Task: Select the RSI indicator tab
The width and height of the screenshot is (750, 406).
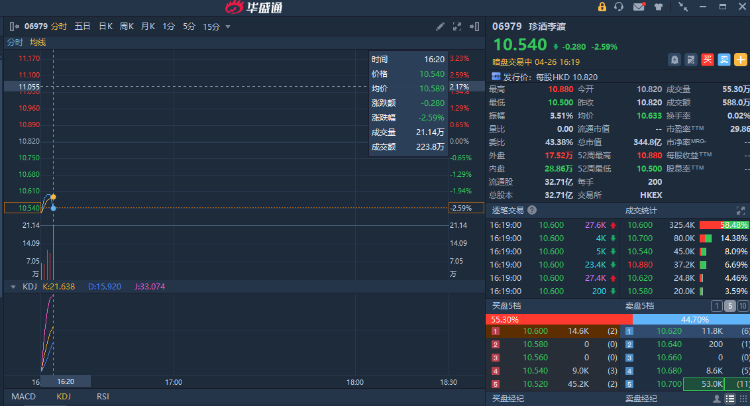Action: point(103,396)
